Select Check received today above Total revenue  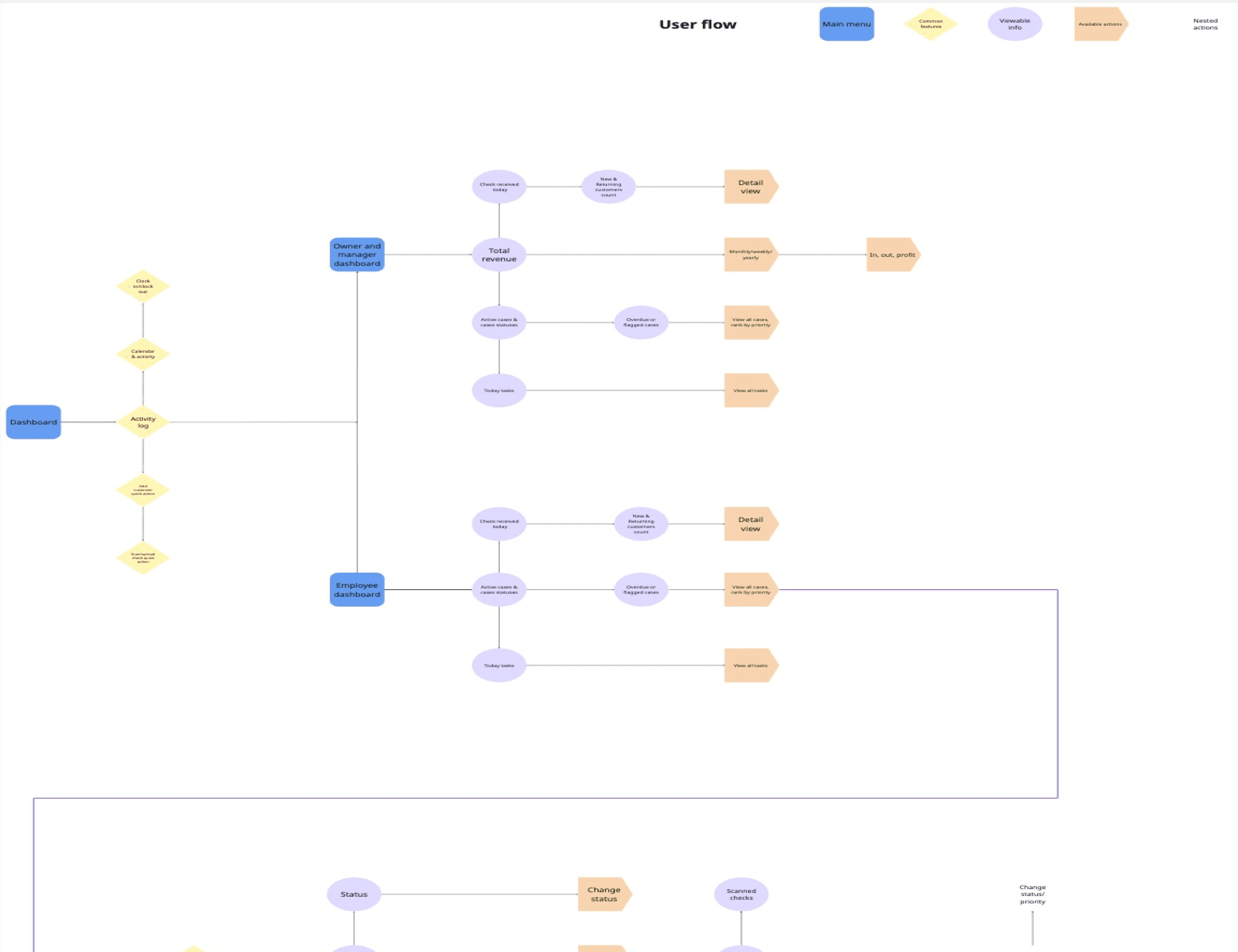click(499, 187)
